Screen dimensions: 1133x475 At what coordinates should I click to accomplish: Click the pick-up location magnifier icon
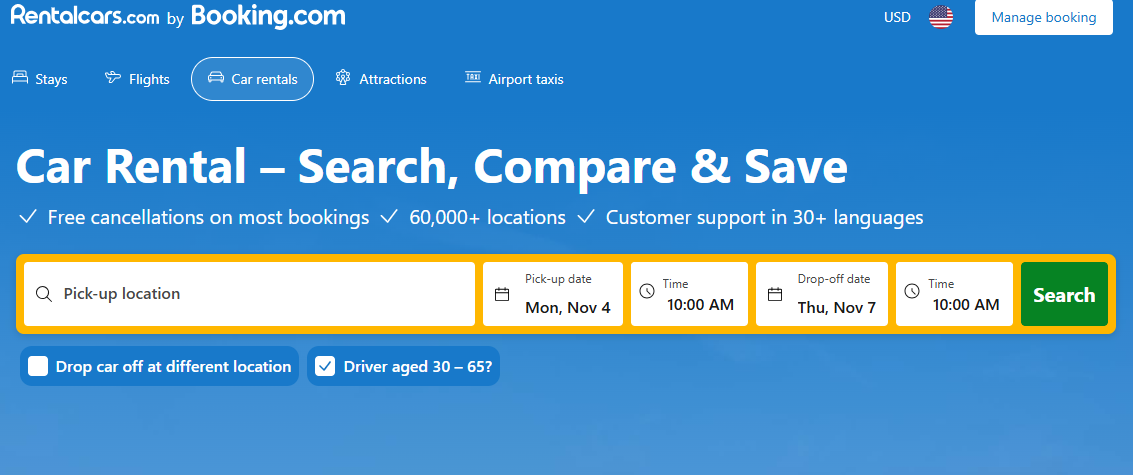[43, 294]
